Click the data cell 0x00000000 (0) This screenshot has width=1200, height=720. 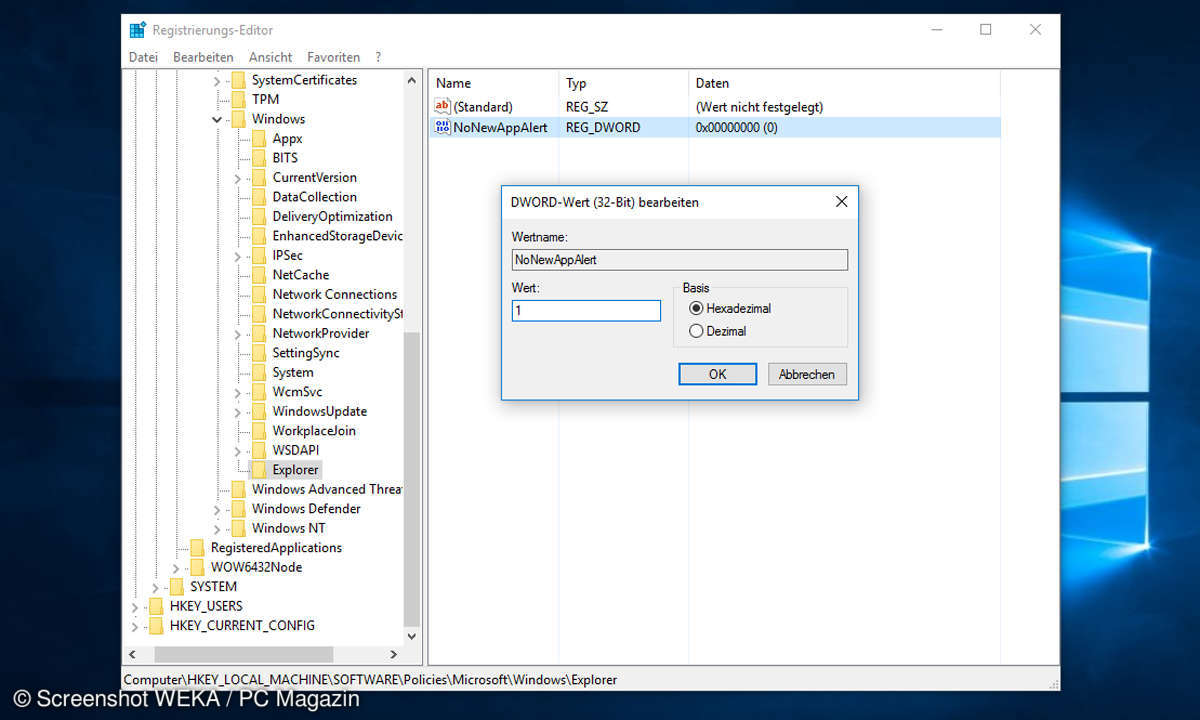point(736,127)
